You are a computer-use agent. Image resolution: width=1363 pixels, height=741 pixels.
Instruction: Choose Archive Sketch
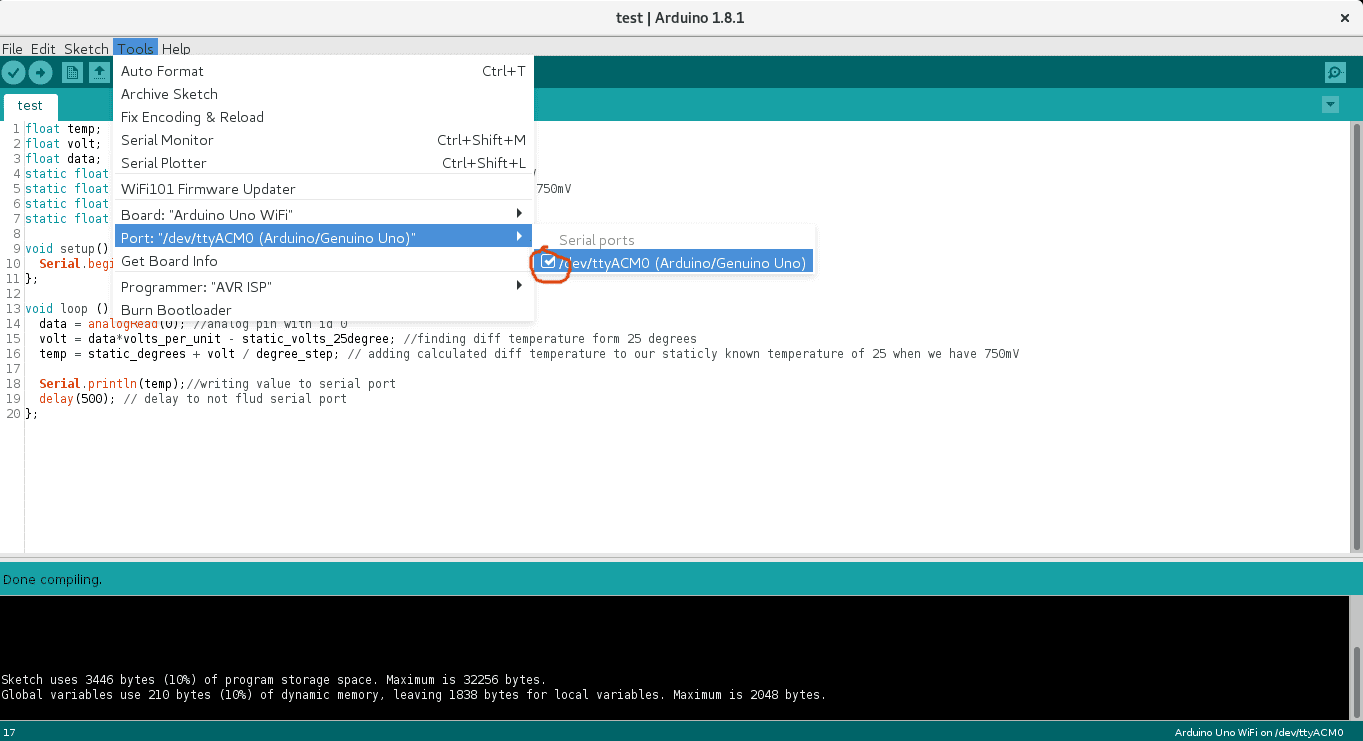[x=169, y=93]
